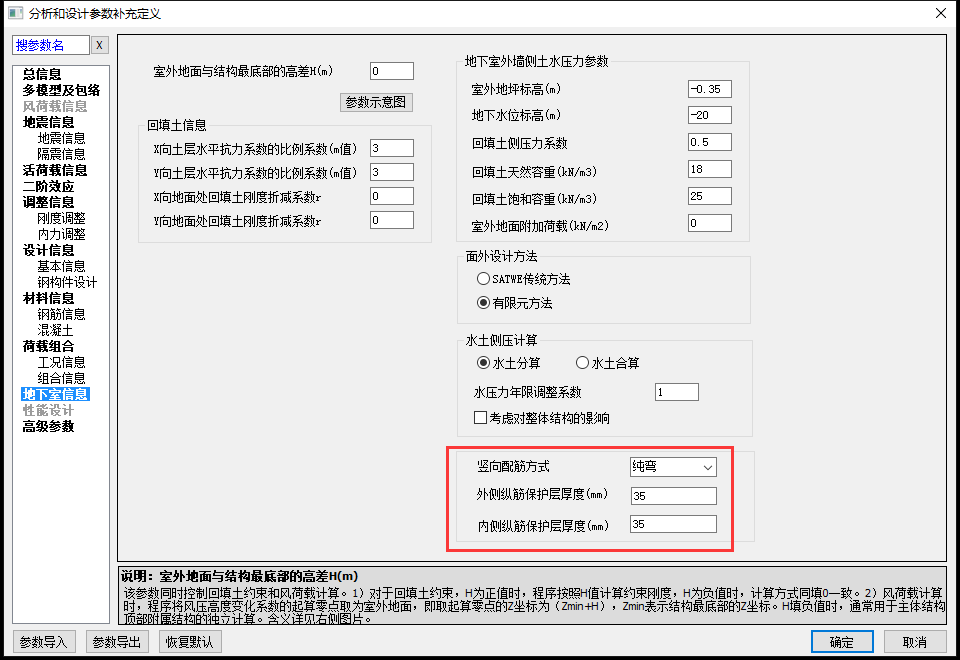Select 多模型及包络 in the sidebar
The image size is (960, 660).
tap(61, 90)
